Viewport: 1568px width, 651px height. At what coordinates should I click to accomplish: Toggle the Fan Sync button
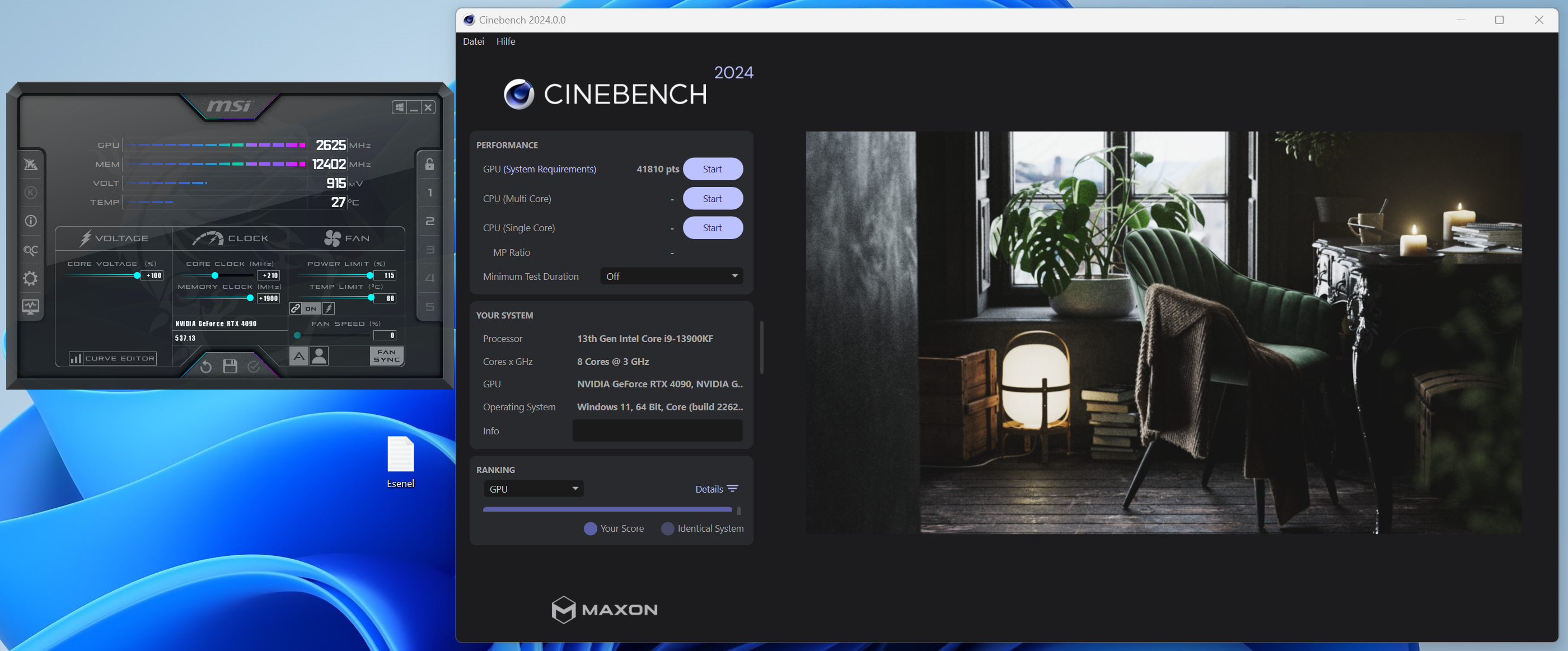[x=386, y=356]
